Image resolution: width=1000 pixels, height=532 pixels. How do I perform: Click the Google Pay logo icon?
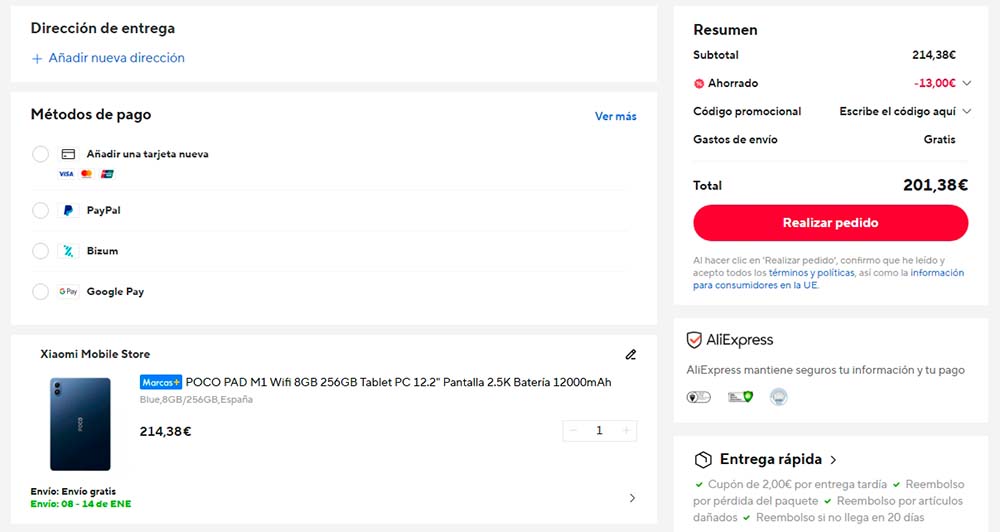[x=68, y=292]
